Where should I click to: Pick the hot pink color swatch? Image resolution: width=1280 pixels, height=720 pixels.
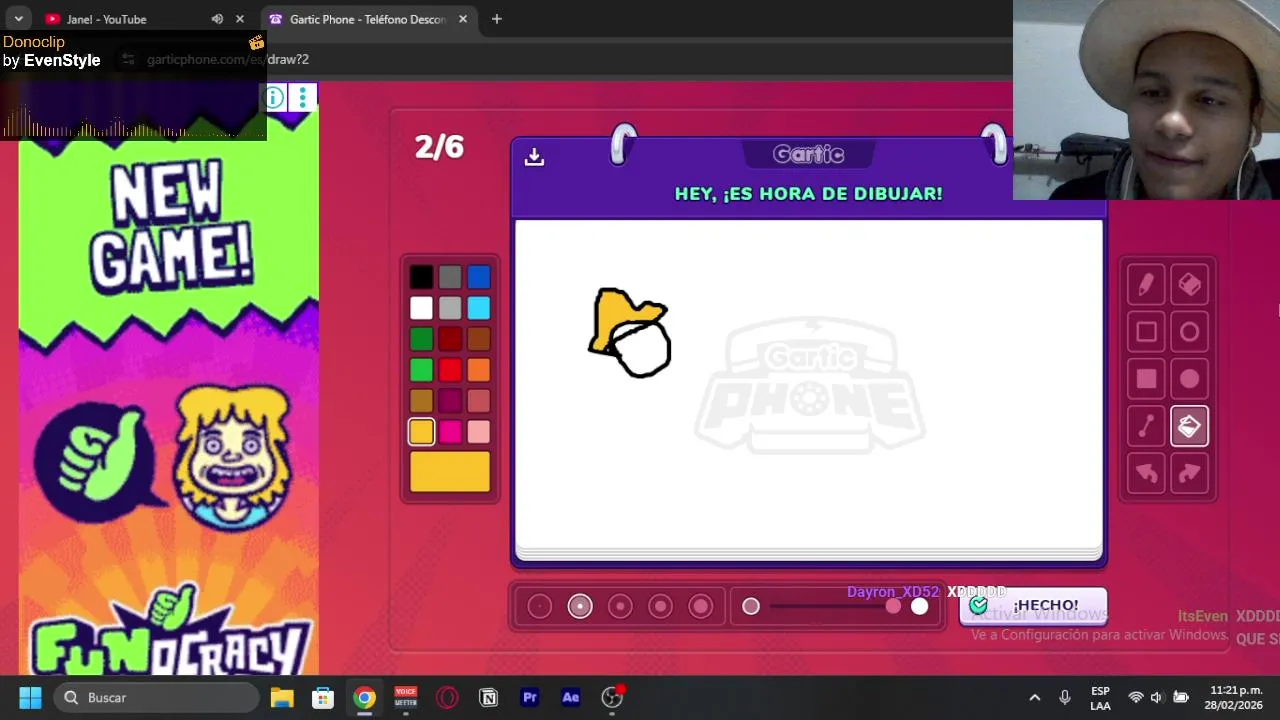click(450, 432)
